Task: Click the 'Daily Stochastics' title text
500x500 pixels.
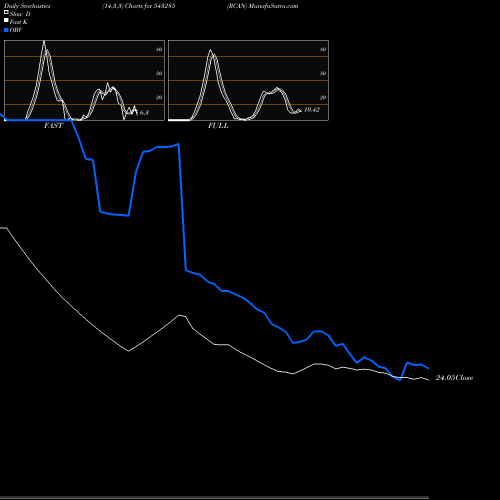Action: tap(27, 6)
